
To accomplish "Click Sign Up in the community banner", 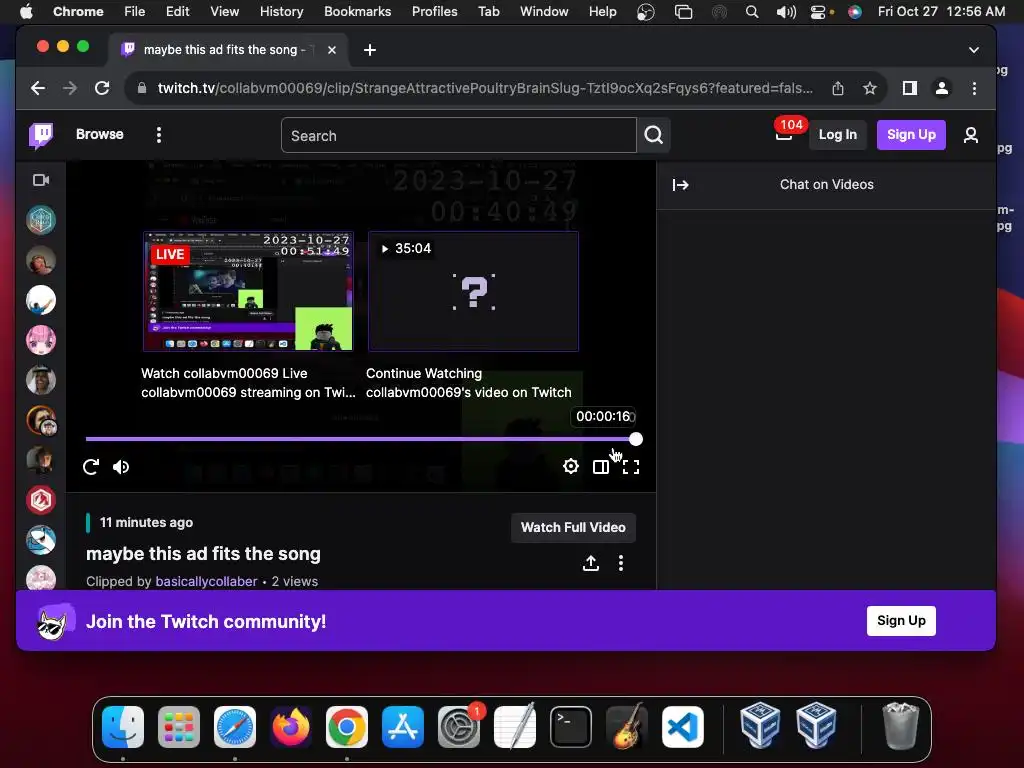I will [901, 620].
